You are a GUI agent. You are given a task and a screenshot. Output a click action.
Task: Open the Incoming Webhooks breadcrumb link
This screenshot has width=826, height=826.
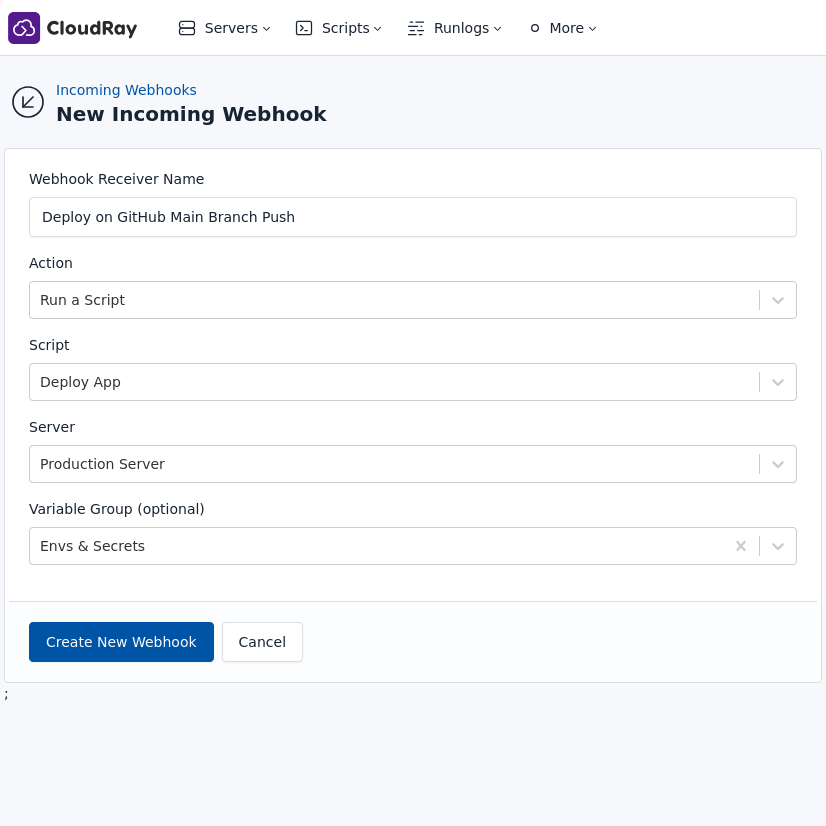pos(126,90)
